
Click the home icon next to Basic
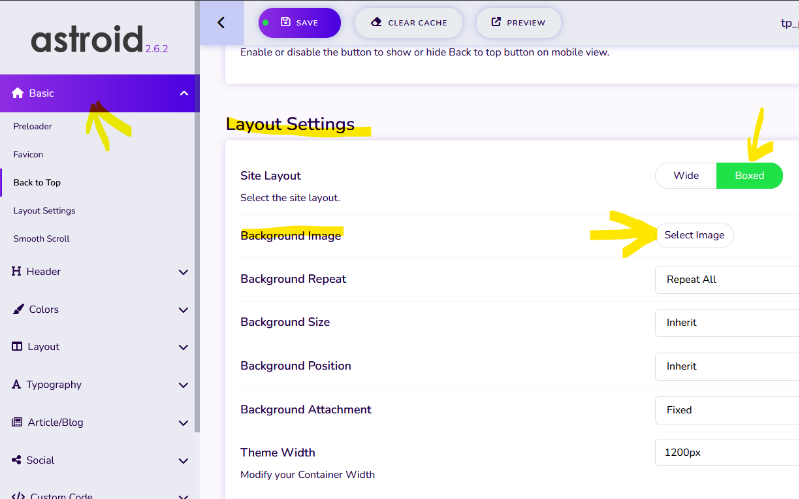coord(18,93)
